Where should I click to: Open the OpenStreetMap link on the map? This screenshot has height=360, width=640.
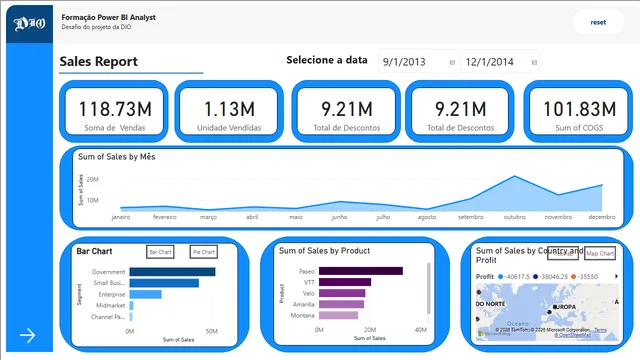coord(572,335)
